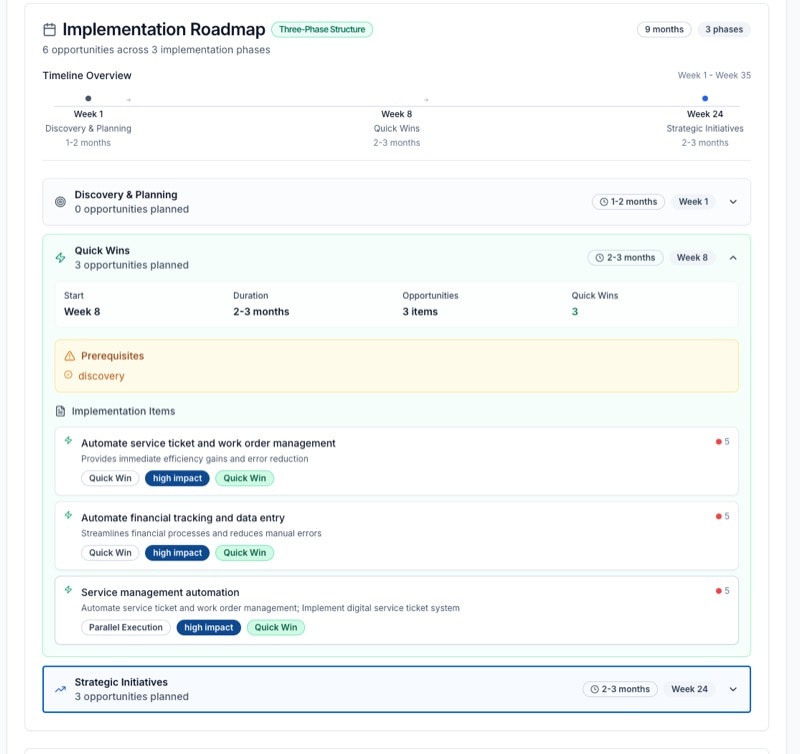This screenshot has height=754, width=800.
Task: Select the Parallel Execution tag
Action: tap(125, 628)
